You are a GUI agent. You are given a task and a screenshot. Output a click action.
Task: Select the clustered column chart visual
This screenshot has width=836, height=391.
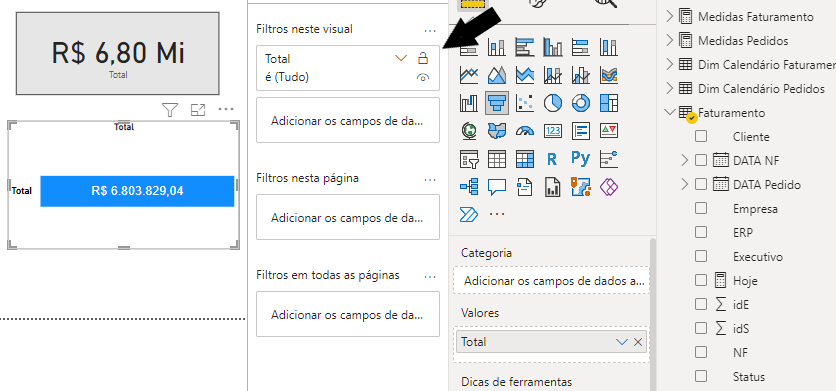pos(552,47)
